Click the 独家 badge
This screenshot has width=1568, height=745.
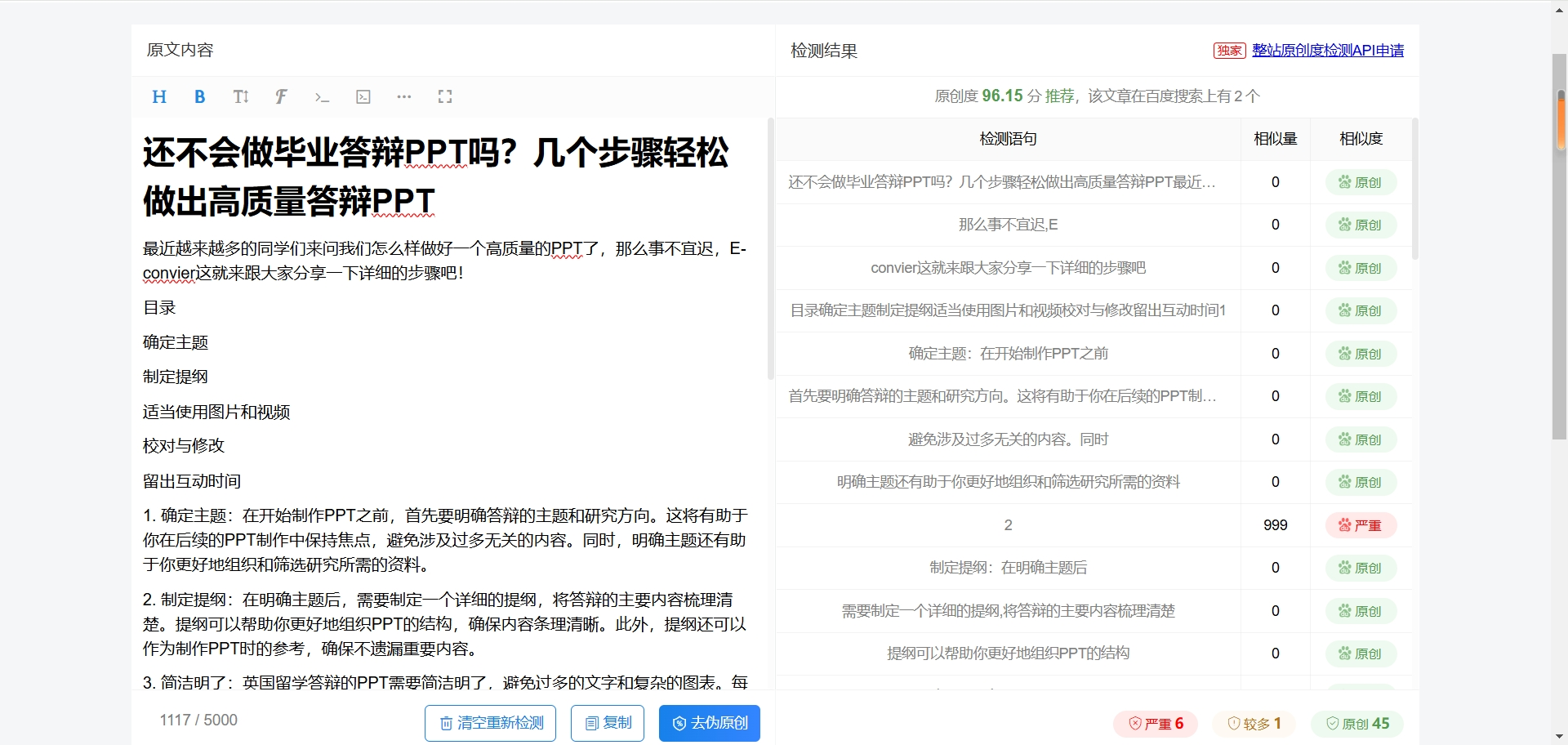click(1229, 51)
